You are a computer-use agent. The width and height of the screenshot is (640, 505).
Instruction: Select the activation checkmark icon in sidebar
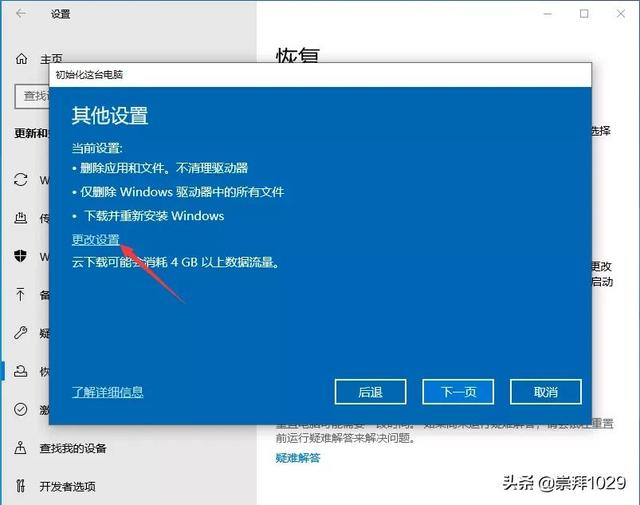[x=20, y=409]
